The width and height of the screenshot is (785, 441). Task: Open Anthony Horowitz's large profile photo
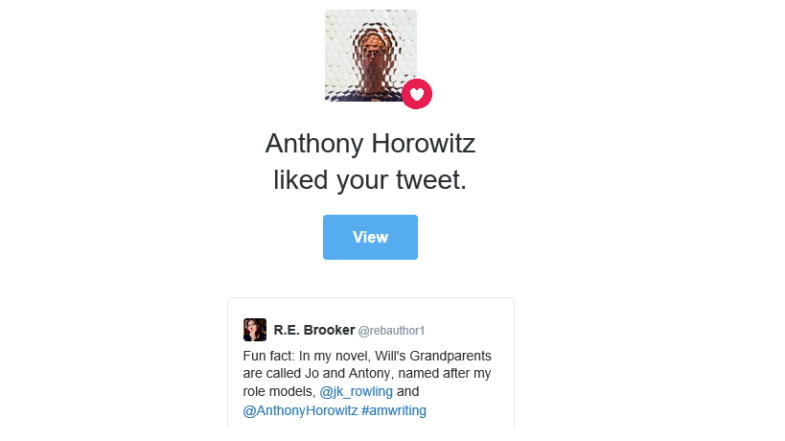(370, 56)
